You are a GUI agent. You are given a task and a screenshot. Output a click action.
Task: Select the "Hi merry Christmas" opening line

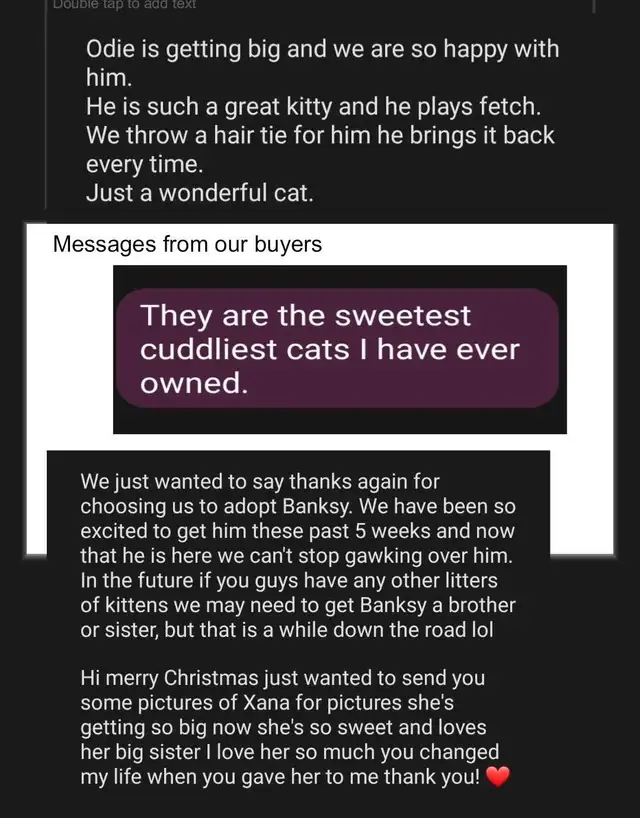click(x=283, y=678)
